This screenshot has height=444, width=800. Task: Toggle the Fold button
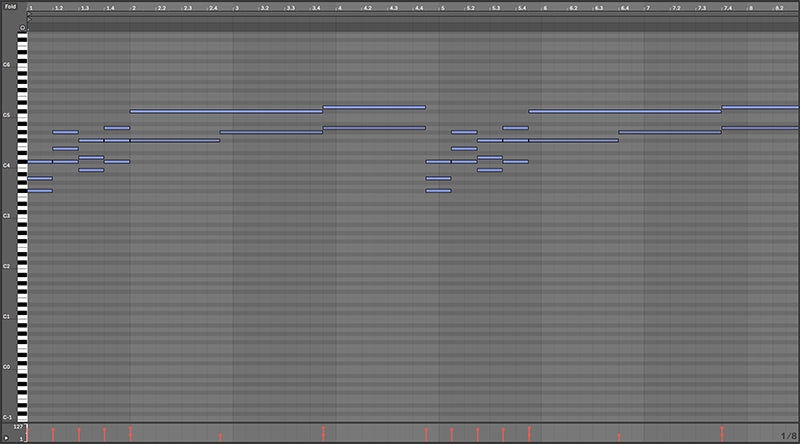coord(10,7)
